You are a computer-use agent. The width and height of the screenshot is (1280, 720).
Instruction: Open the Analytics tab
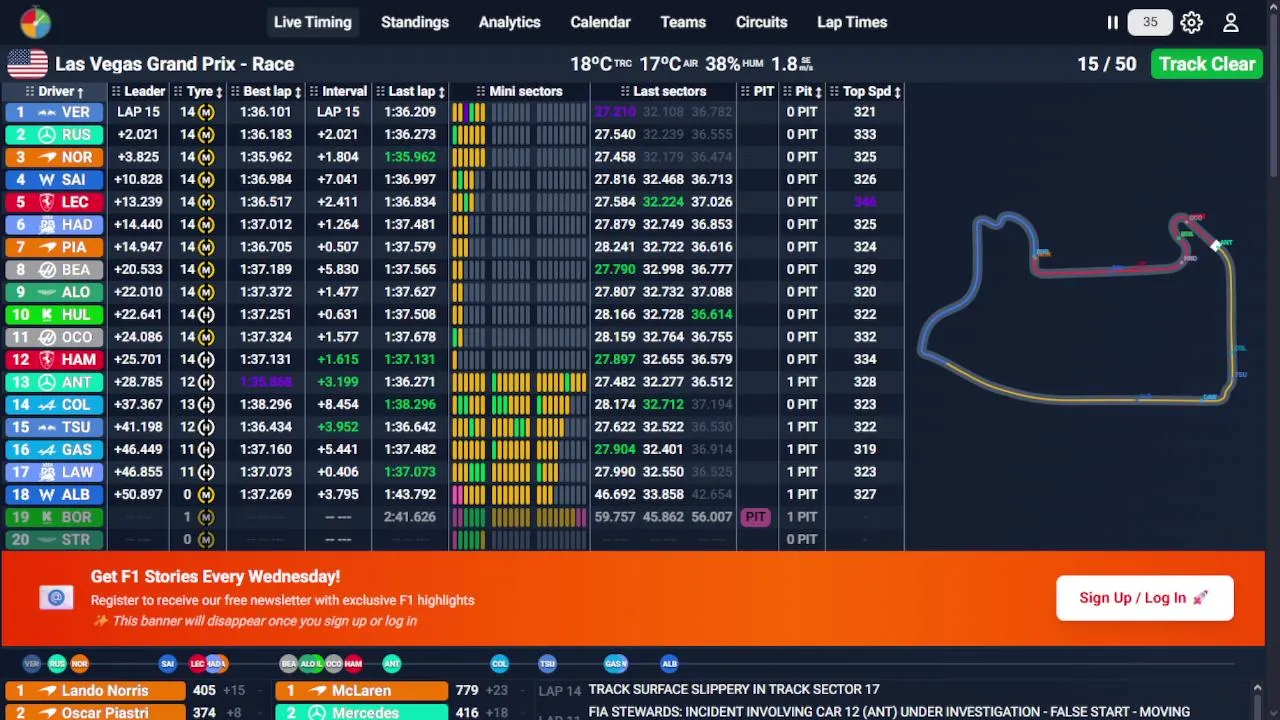coord(509,22)
